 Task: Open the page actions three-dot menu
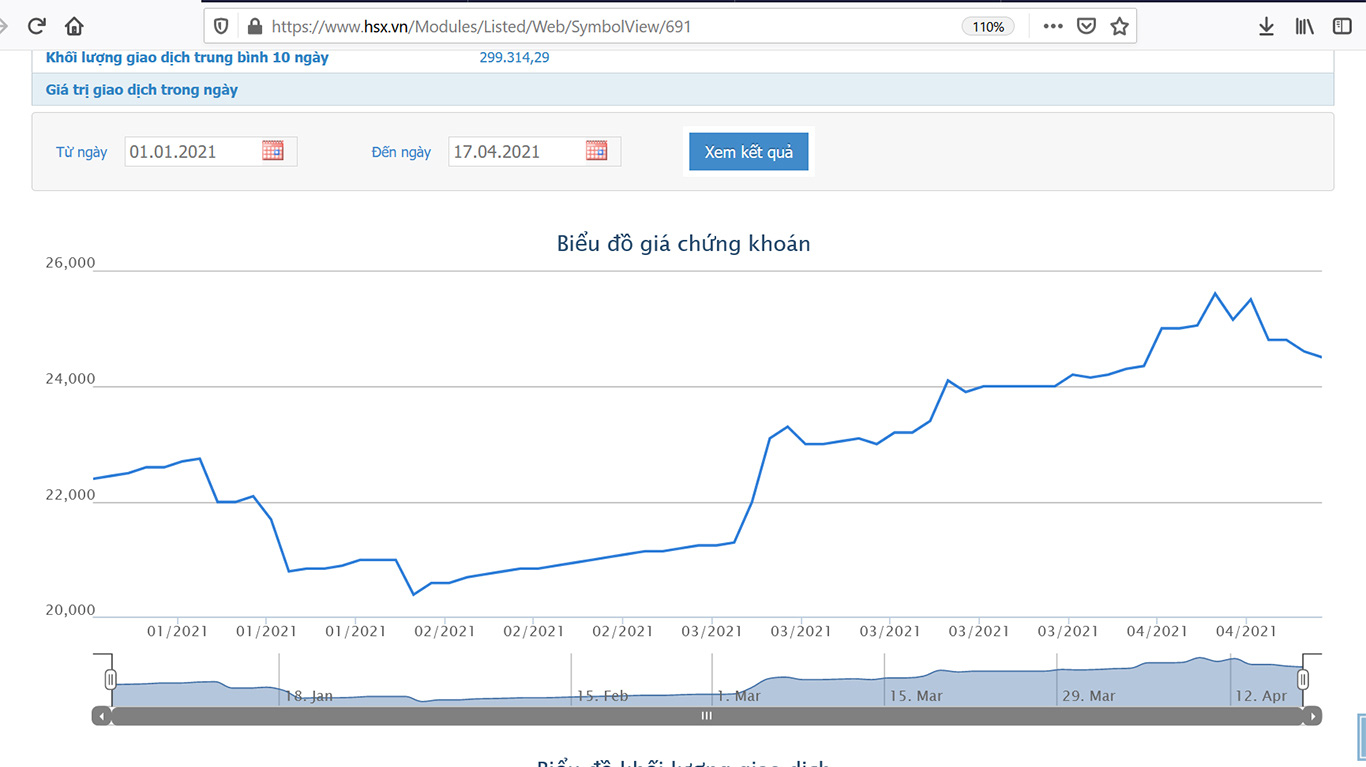click(1052, 27)
